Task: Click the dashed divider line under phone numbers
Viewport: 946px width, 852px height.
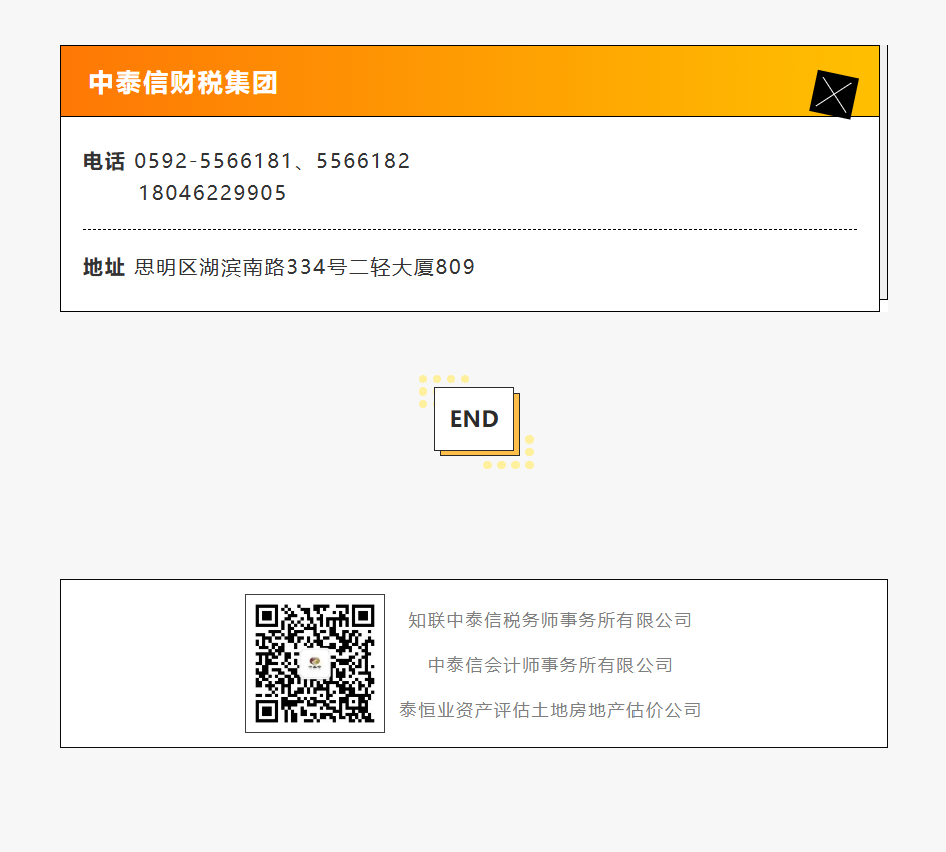Action: click(470, 229)
